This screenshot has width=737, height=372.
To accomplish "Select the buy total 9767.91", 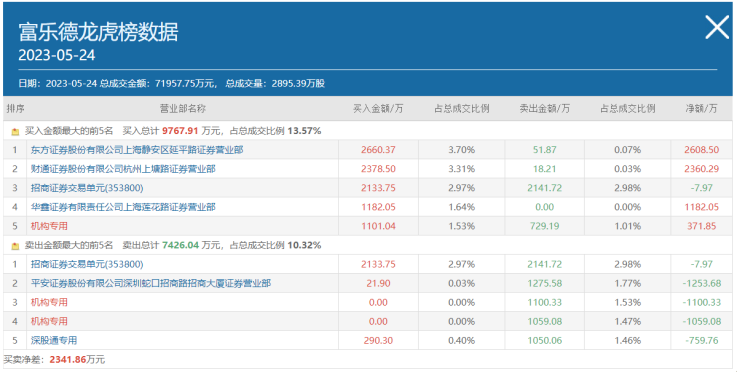I will pyautogui.click(x=180, y=131).
